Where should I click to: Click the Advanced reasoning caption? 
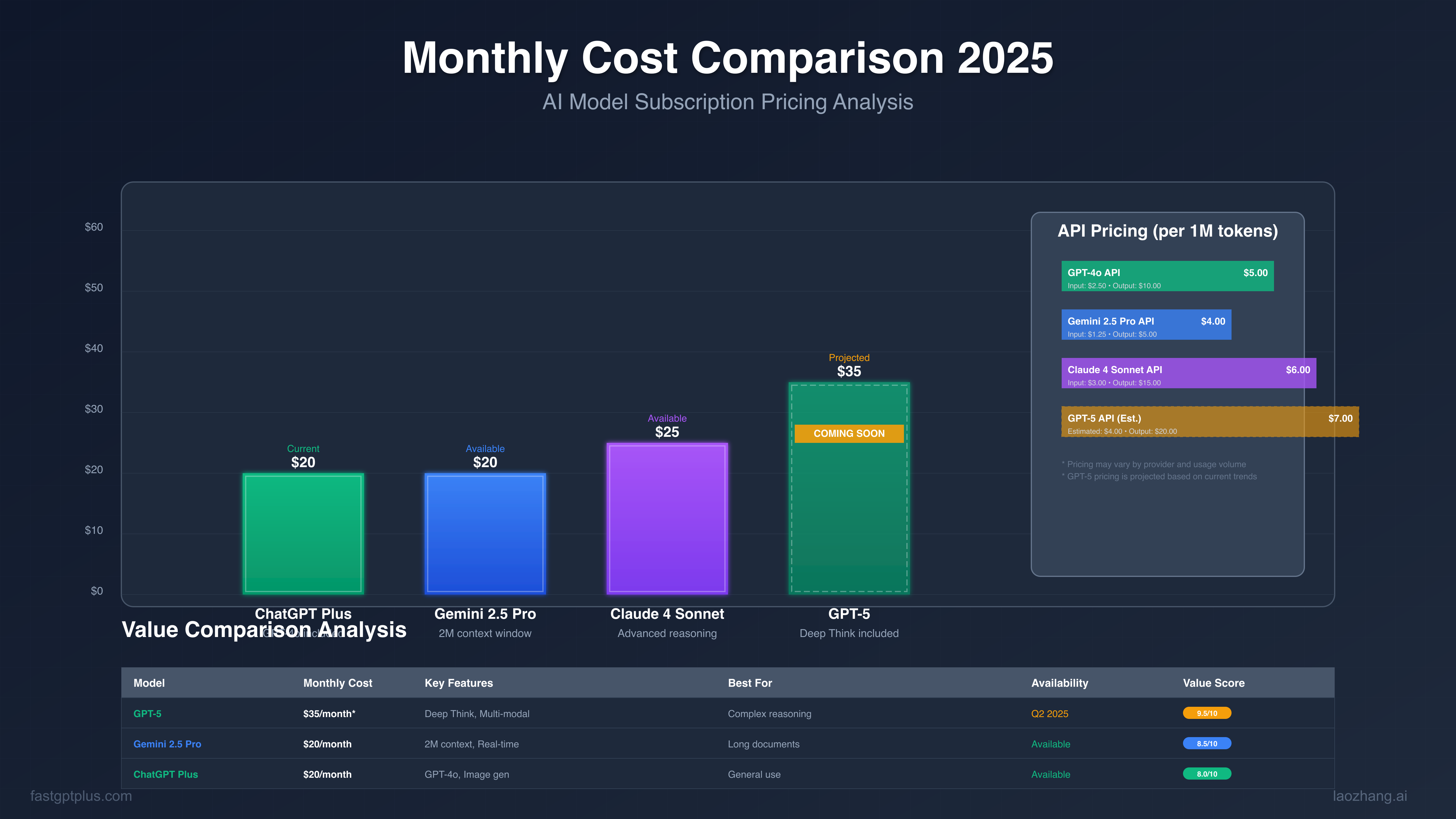click(667, 634)
